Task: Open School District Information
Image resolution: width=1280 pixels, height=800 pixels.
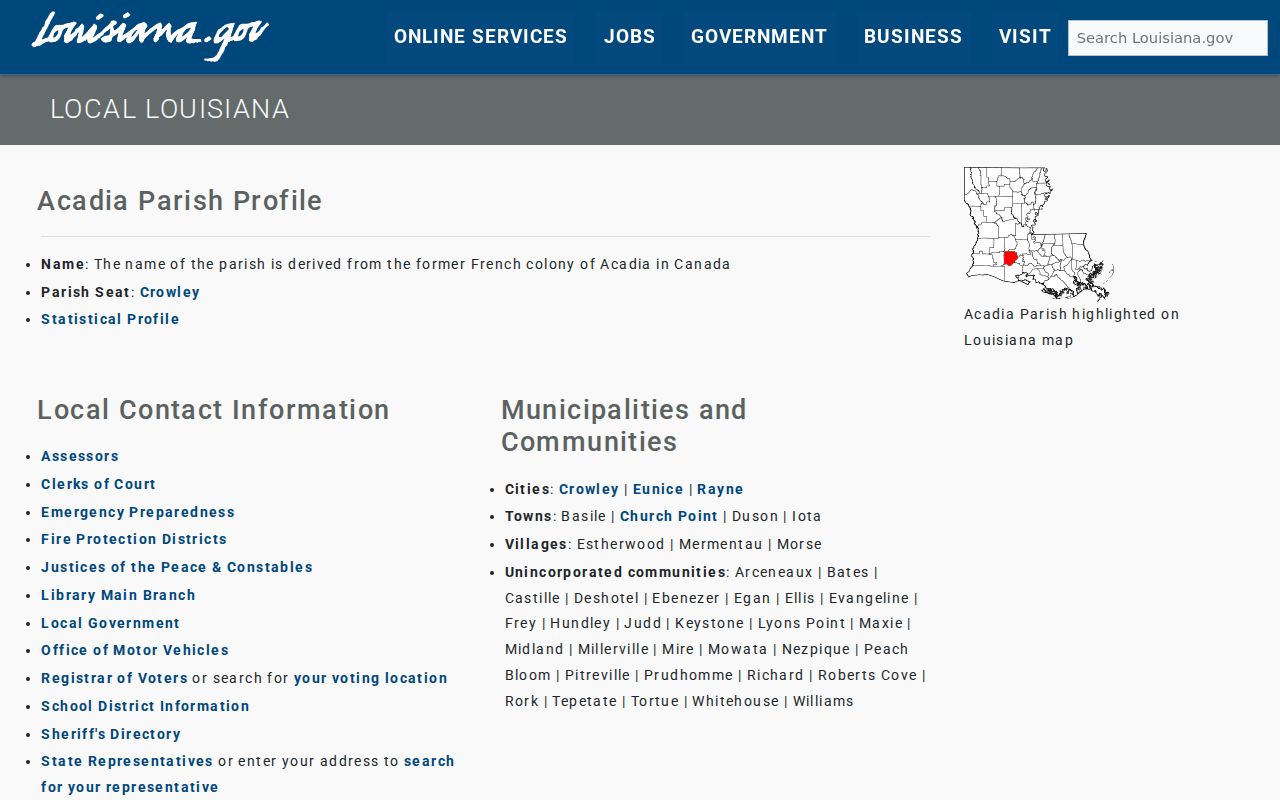Action: pyautogui.click(x=145, y=706)
